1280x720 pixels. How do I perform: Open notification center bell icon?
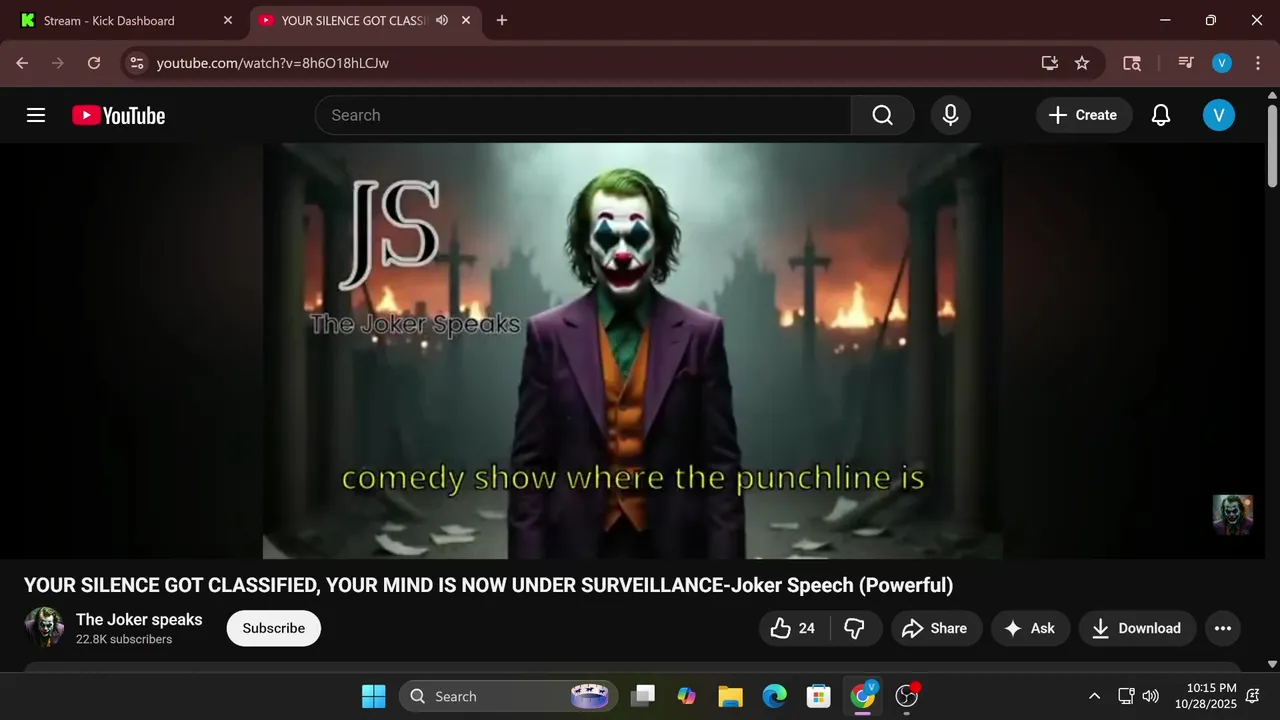coord(1253,696)
